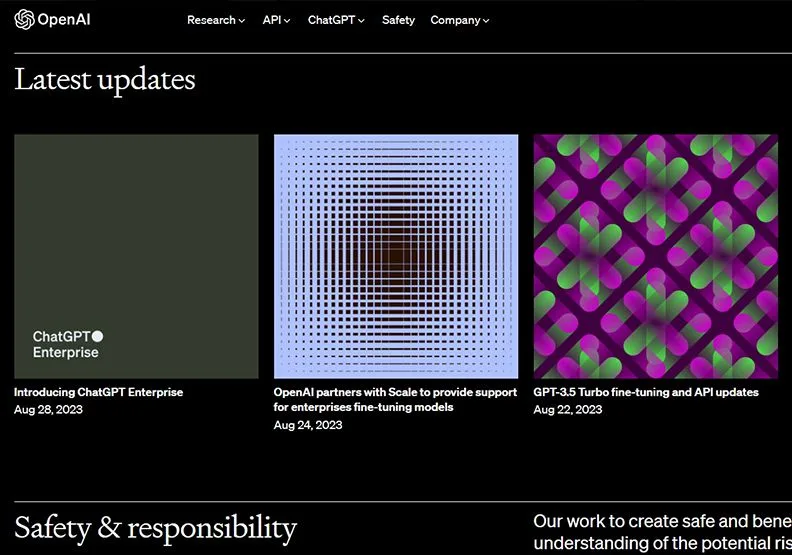
Task: Open the Company menu
Action: [460, 20]
